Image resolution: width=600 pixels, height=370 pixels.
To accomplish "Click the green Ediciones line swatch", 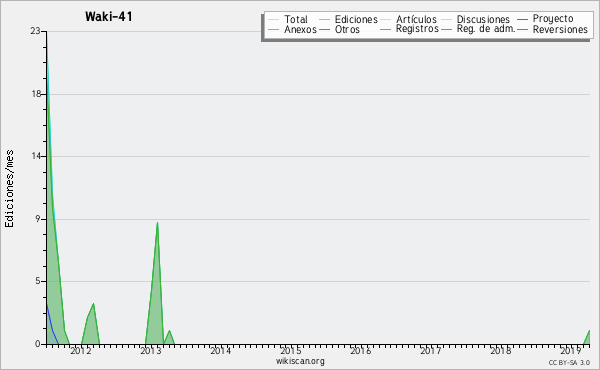I will 324,19.
